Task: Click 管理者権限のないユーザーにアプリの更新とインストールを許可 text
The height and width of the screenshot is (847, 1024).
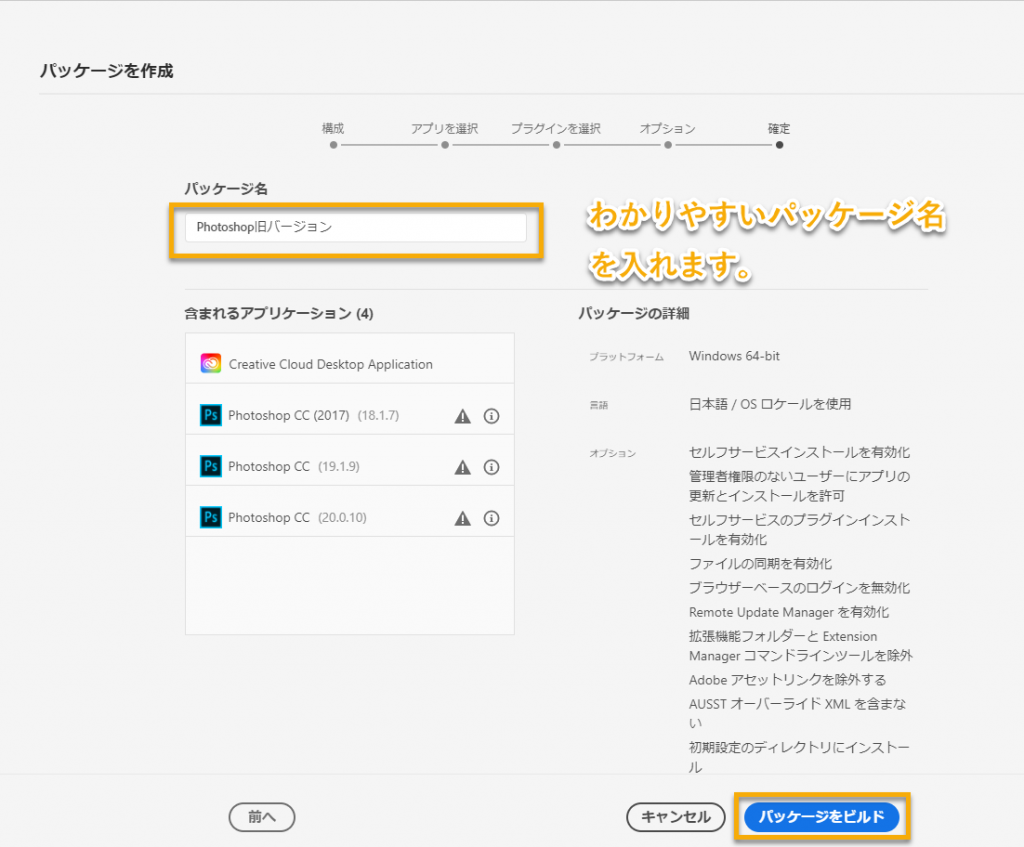Action: tap(799, 486)
